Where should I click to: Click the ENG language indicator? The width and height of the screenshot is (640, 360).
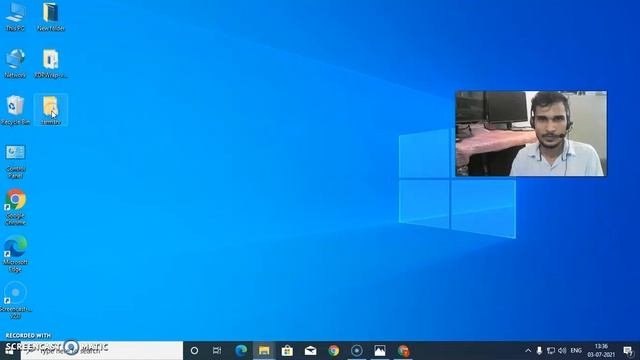pyautogui.click(x=576, y=350)
